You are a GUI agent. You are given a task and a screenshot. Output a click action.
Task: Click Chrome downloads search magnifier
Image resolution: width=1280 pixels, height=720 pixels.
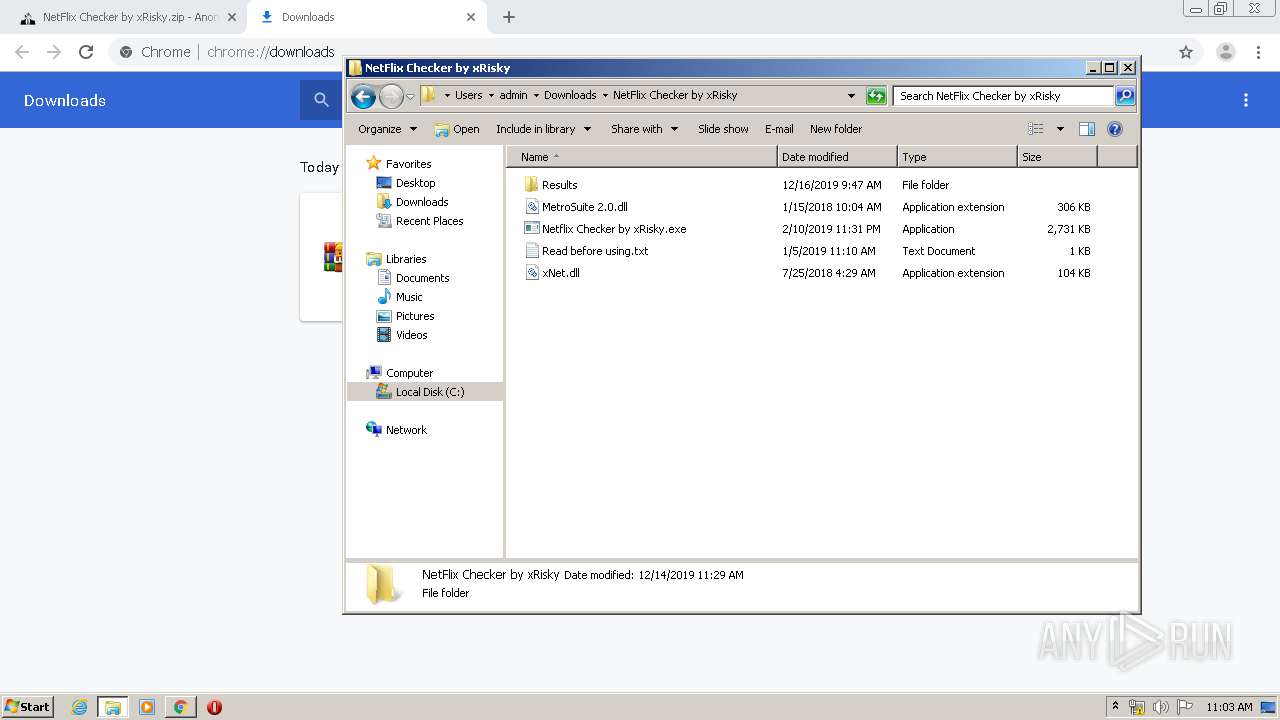[321, 100]
